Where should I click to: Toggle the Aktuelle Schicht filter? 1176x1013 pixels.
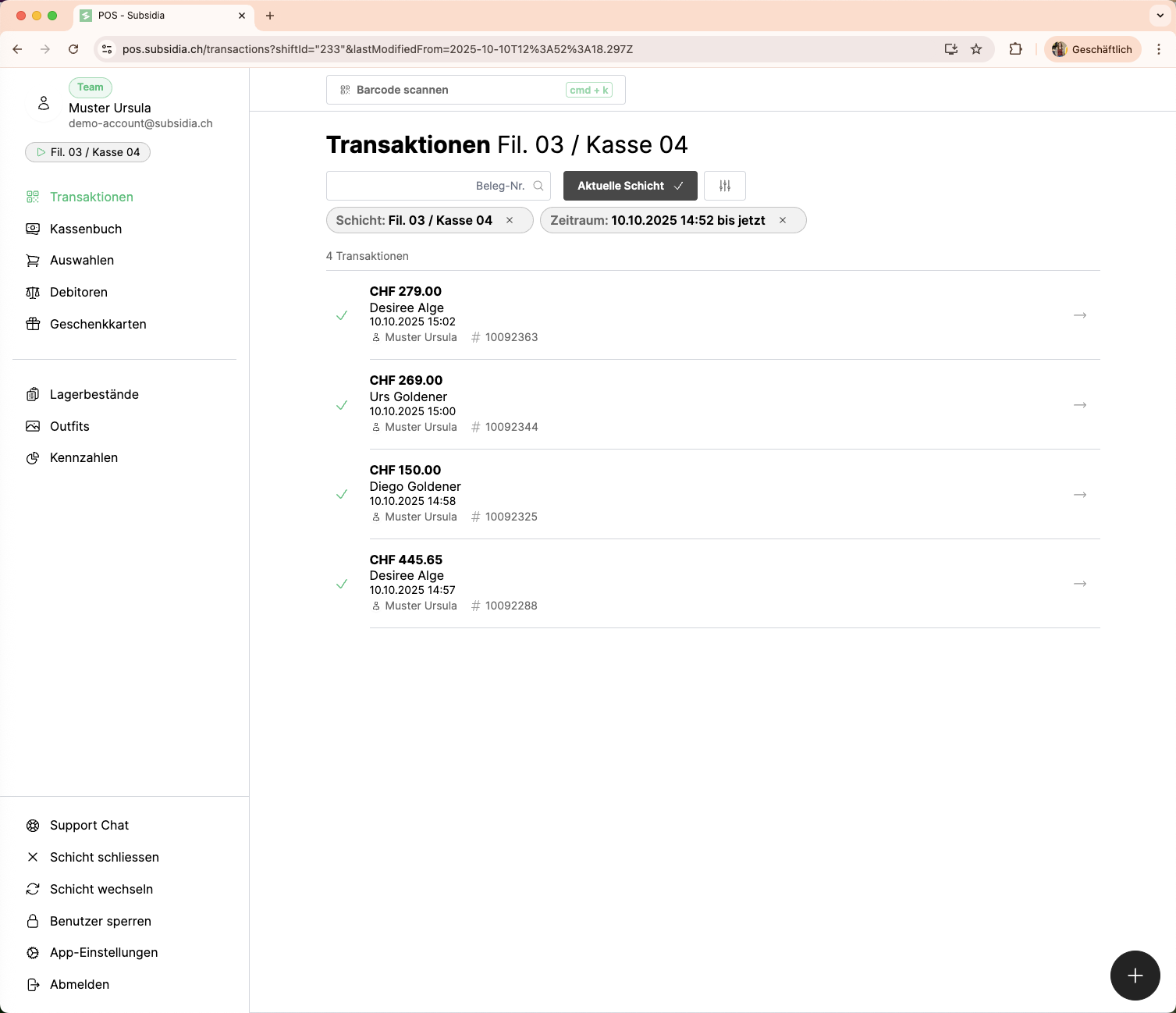coord(630,186)
